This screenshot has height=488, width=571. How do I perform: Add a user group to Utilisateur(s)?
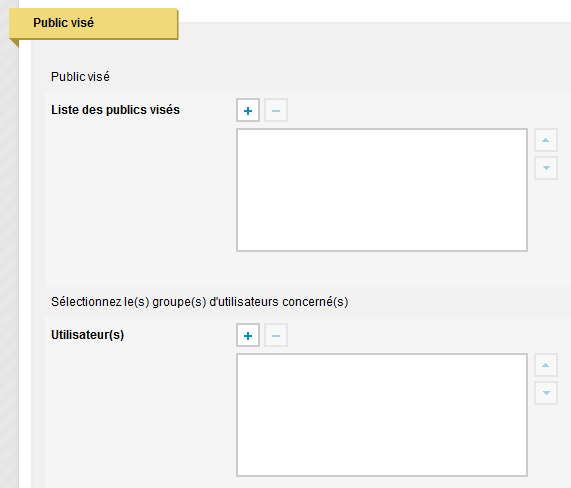(248, 335)
